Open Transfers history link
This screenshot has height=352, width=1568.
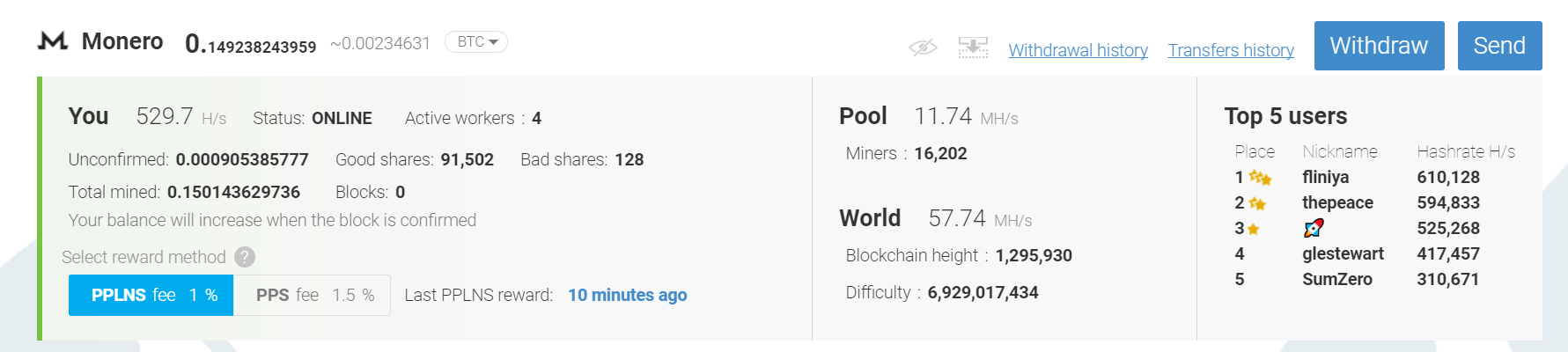tap(1230, 50)
